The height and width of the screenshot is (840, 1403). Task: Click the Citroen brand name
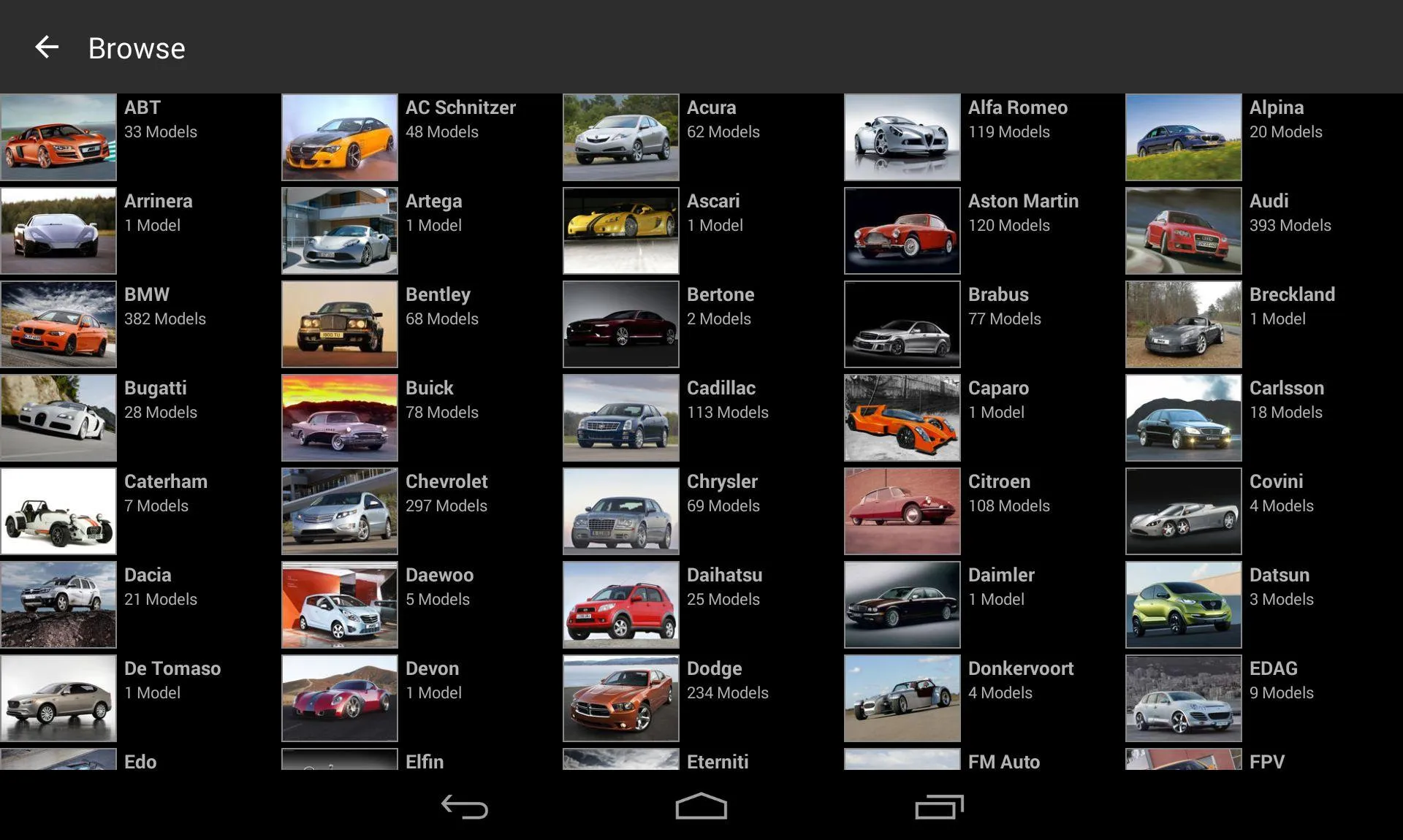pyautogui.click(x=999, y=481)
